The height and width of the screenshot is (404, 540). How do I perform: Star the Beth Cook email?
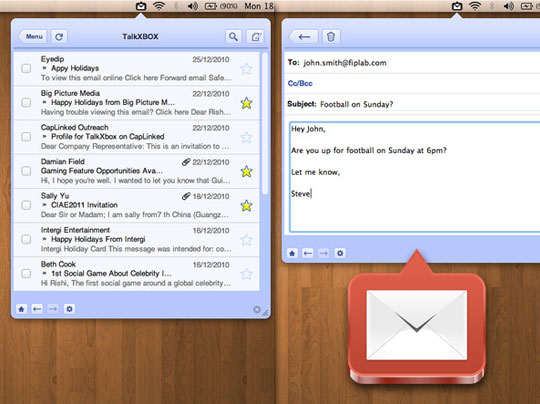[x=247, y=274]
